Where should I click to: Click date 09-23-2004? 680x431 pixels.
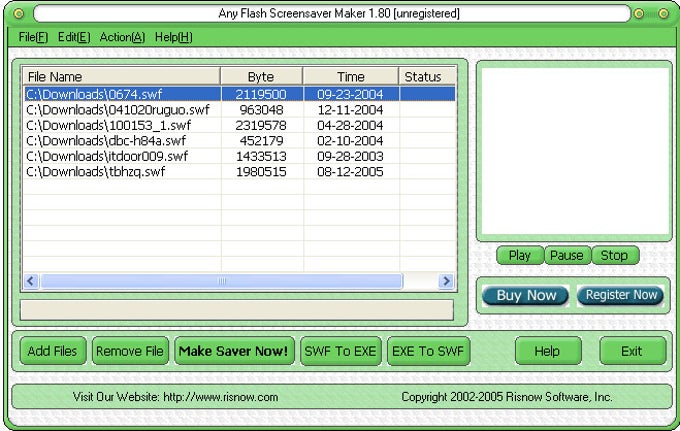(x=350, y=94)
